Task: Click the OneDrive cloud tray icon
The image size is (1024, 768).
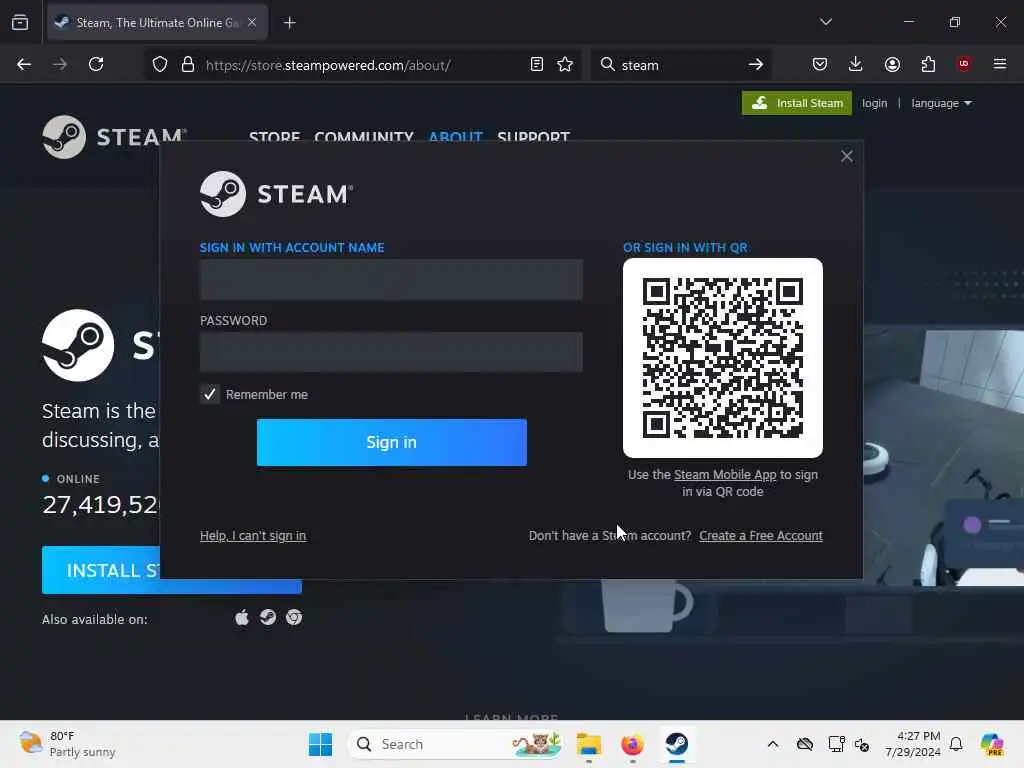Action: pyautogui.click(x=805, y=744)
